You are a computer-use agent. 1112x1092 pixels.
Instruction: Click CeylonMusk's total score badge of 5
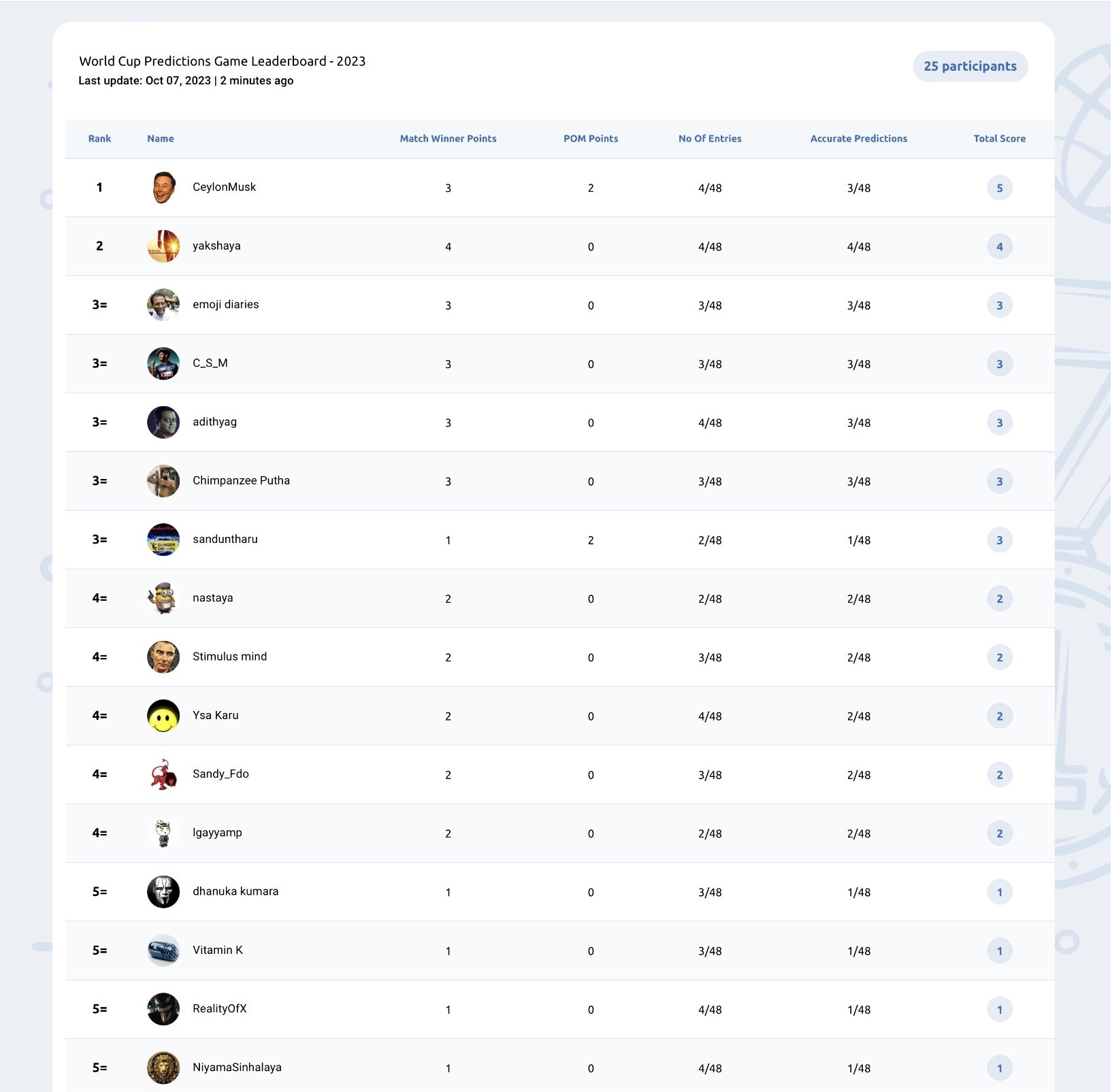999,188
